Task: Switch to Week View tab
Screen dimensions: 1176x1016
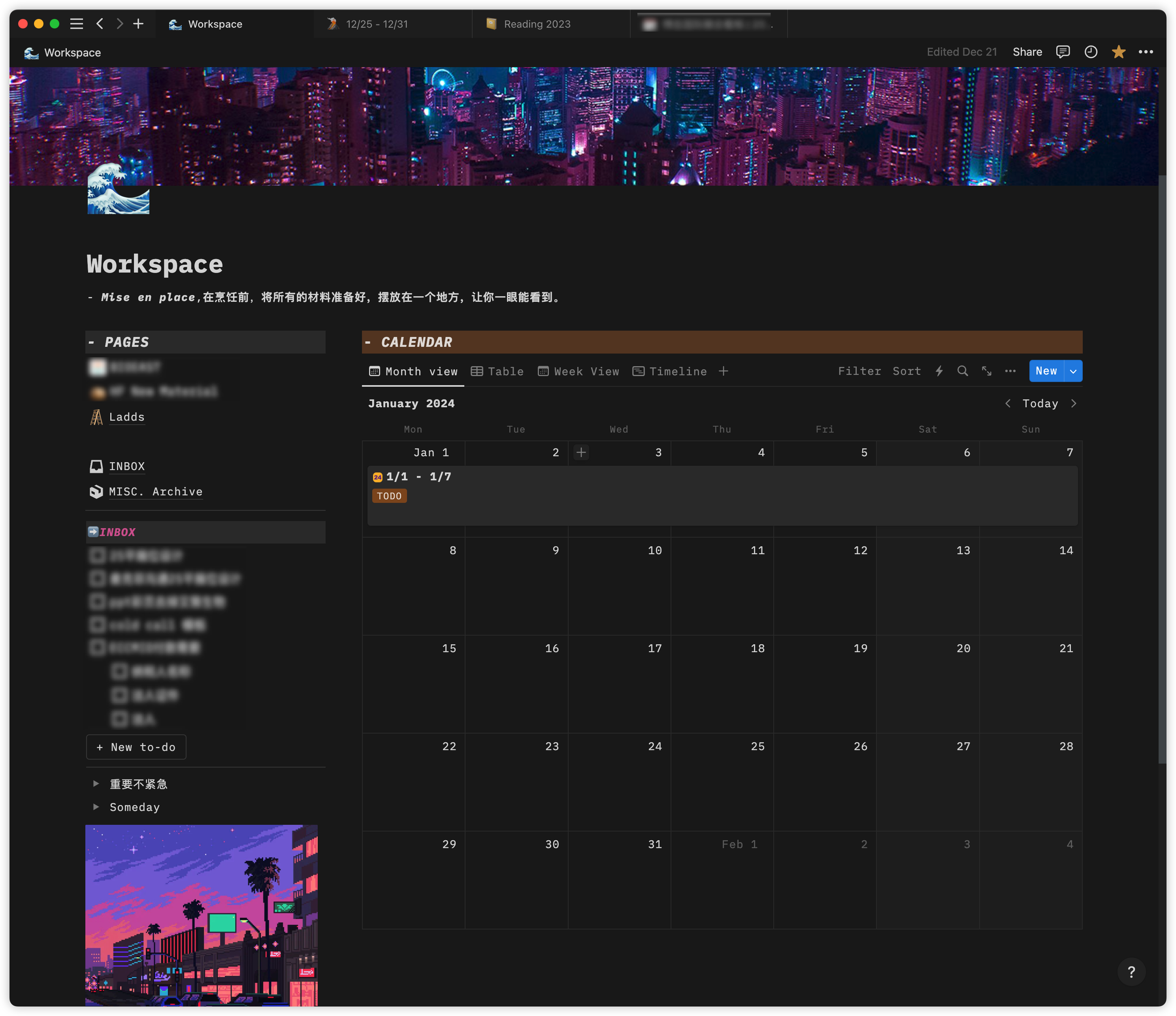Action: 579,371
